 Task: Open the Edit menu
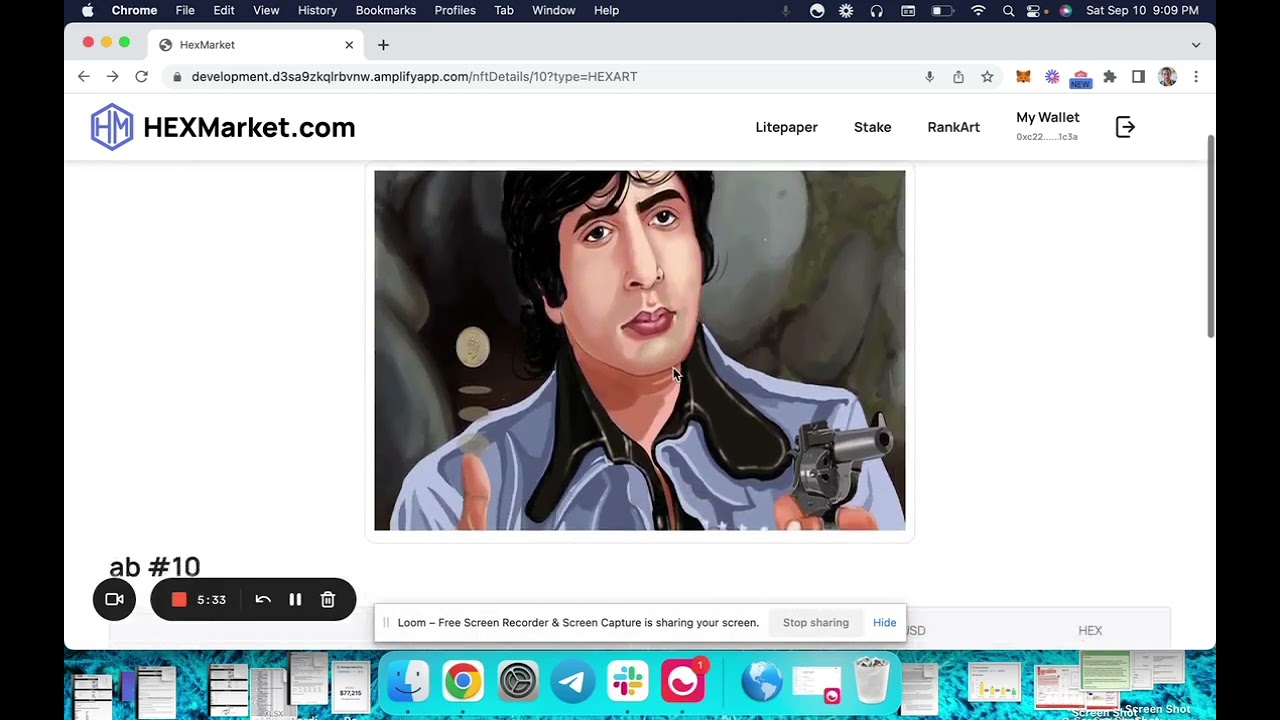point(224,11)
